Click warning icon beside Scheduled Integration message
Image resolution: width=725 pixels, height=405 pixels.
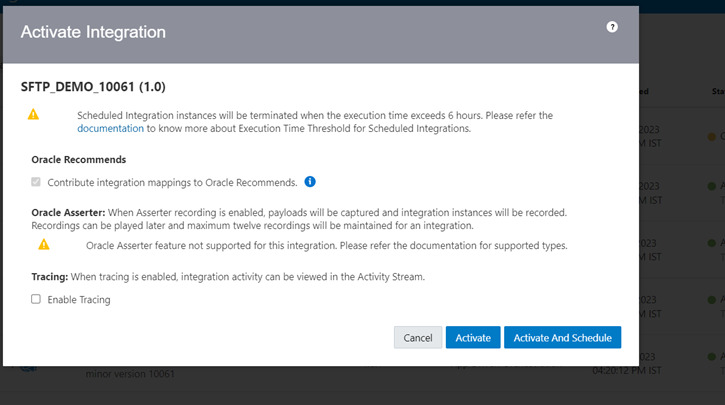tap(33, 114)
